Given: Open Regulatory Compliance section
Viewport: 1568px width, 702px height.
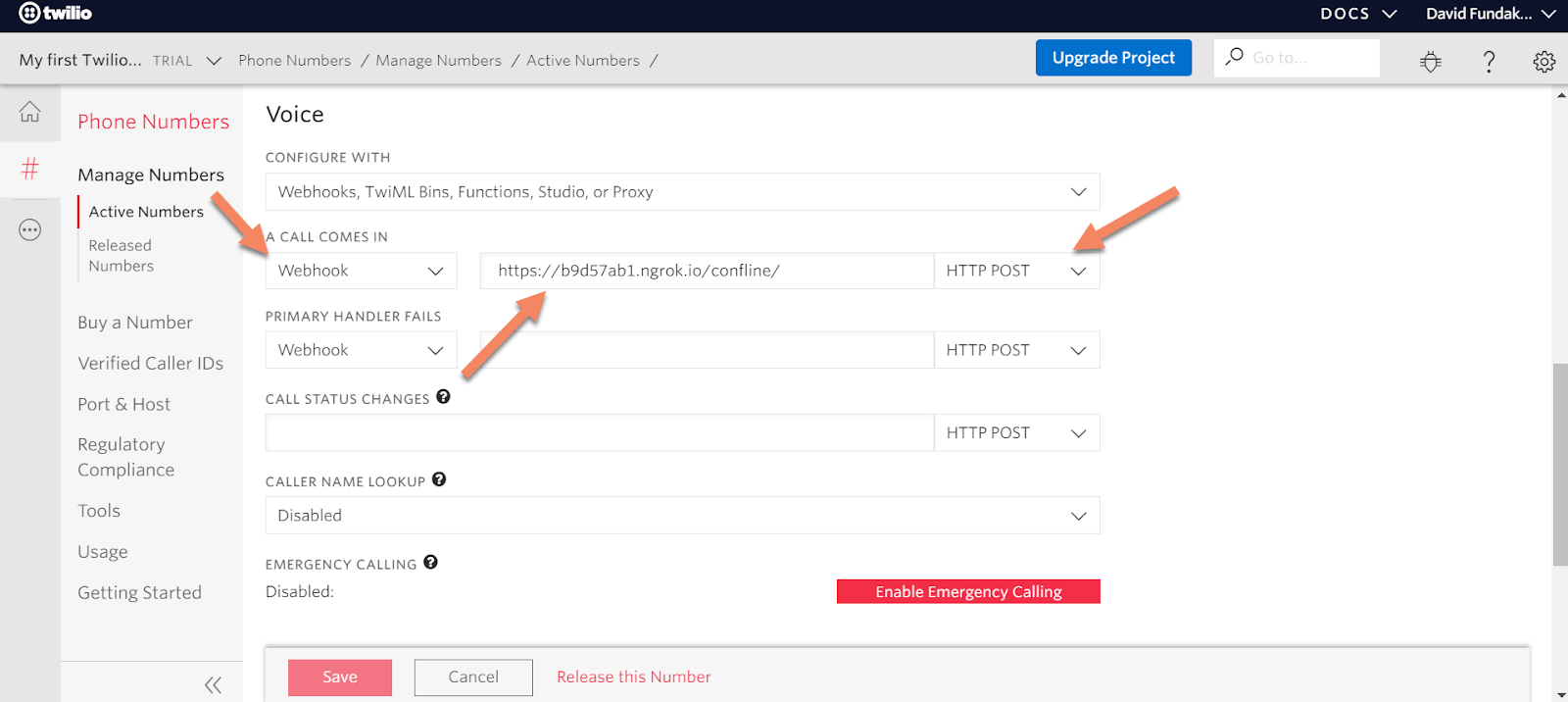Looking at the screenshot, I should [126, 457].
